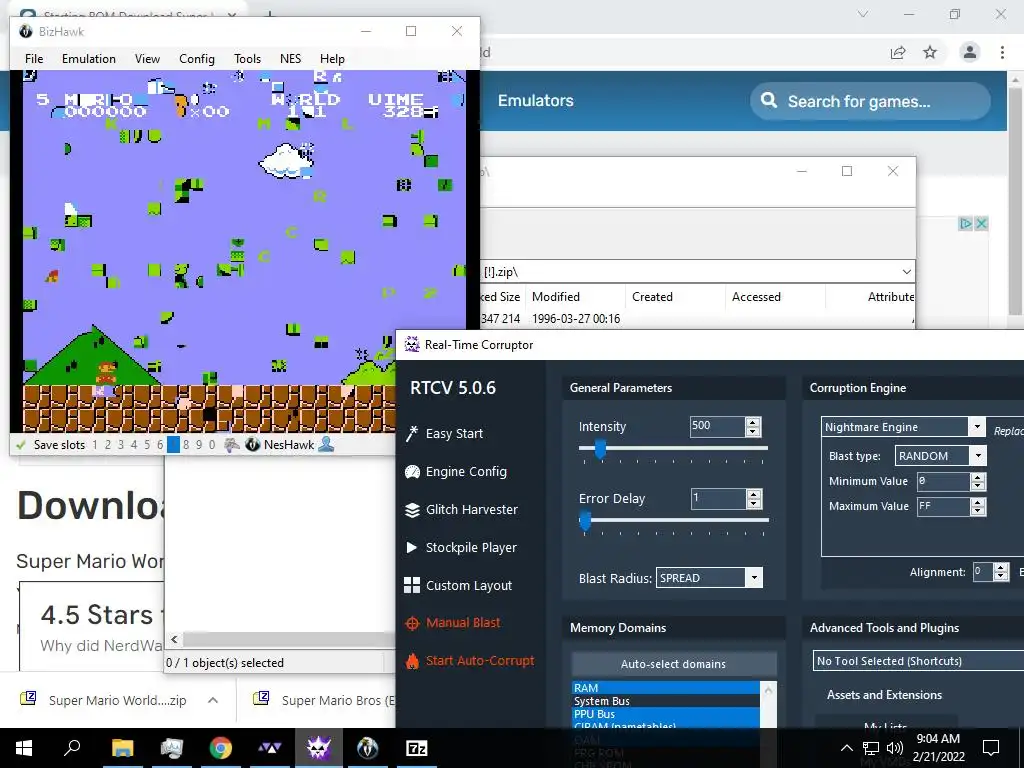This screenshot has width=1024, height=768.
Task: Open the View menu in BizHawk
Action: click(147, 59)
